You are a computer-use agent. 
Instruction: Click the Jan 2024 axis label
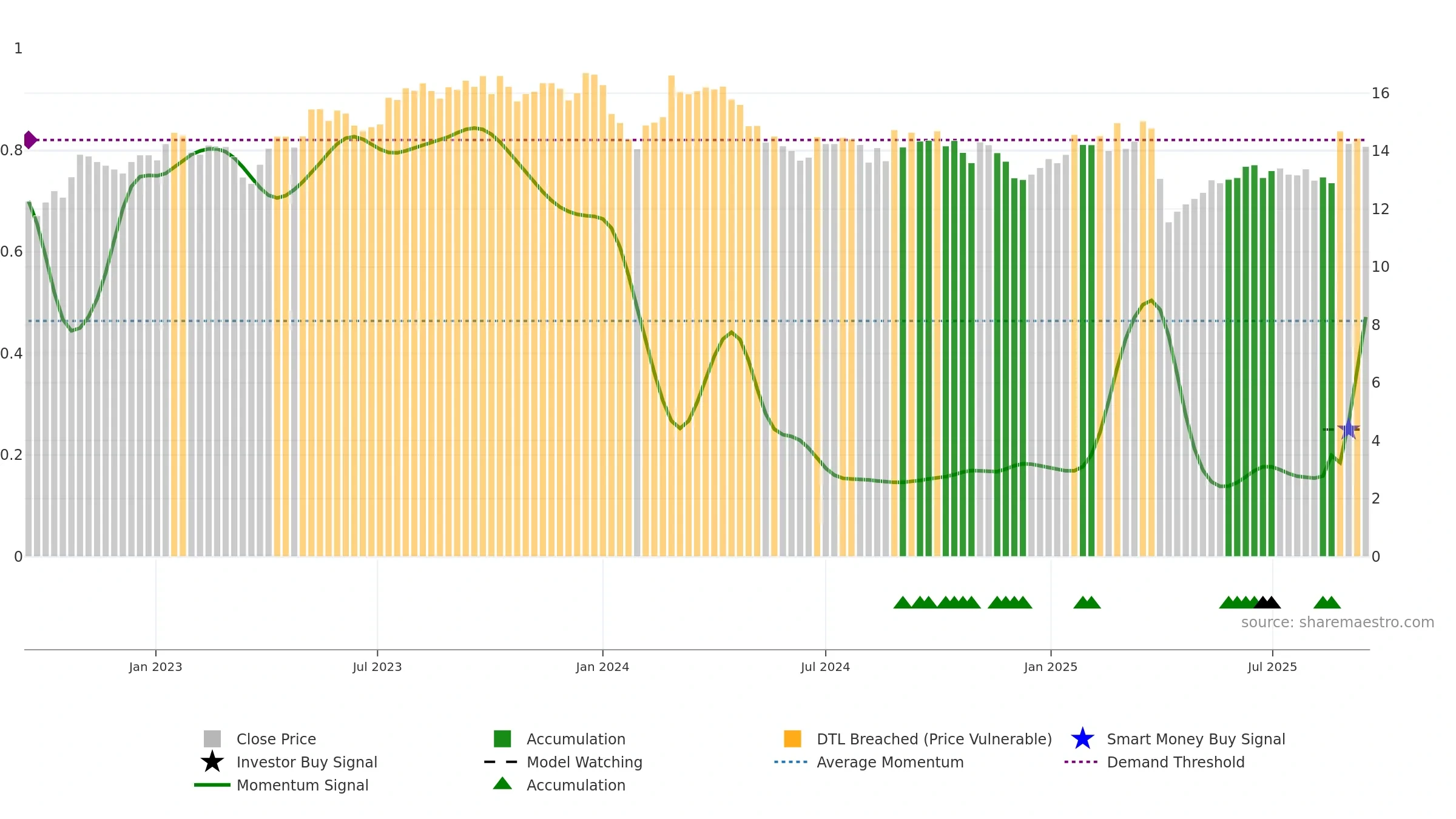click(x=602, y=667)
